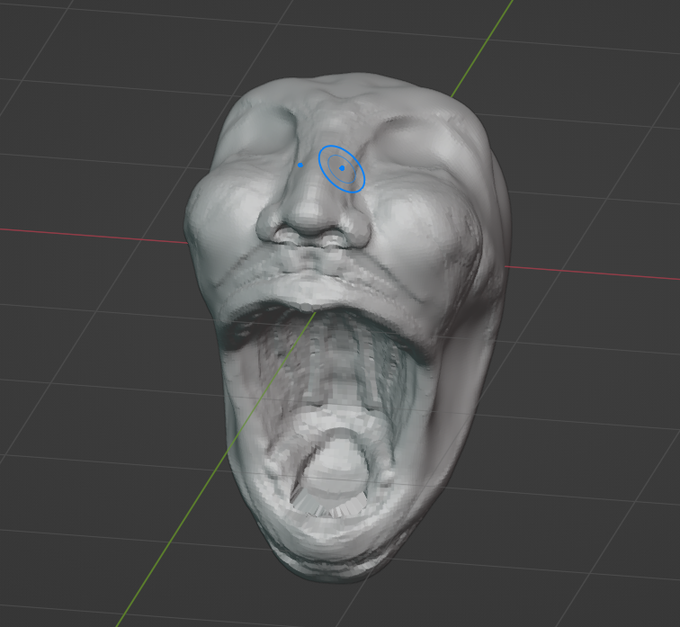Image resolution: width=680 pixels, height=627 pixels.
Task: Click the small blue mirrored symmetry dot
Action: 301,165
